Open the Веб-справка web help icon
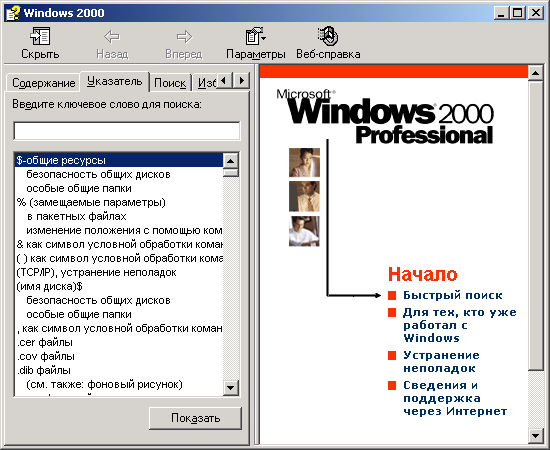Image resolution: width=550 pixels, height=450 pixels. [x=328, y=36]
